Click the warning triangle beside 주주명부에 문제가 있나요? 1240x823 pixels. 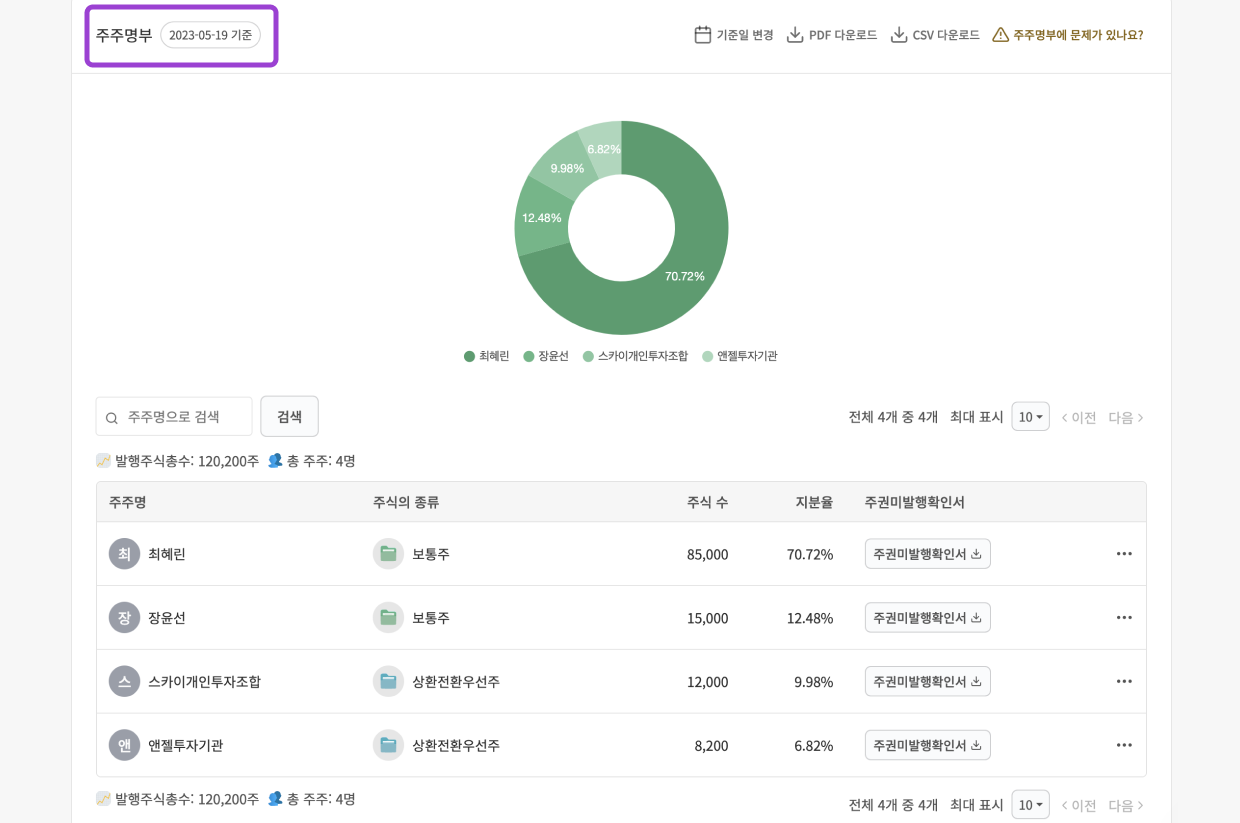coord(999,33)
